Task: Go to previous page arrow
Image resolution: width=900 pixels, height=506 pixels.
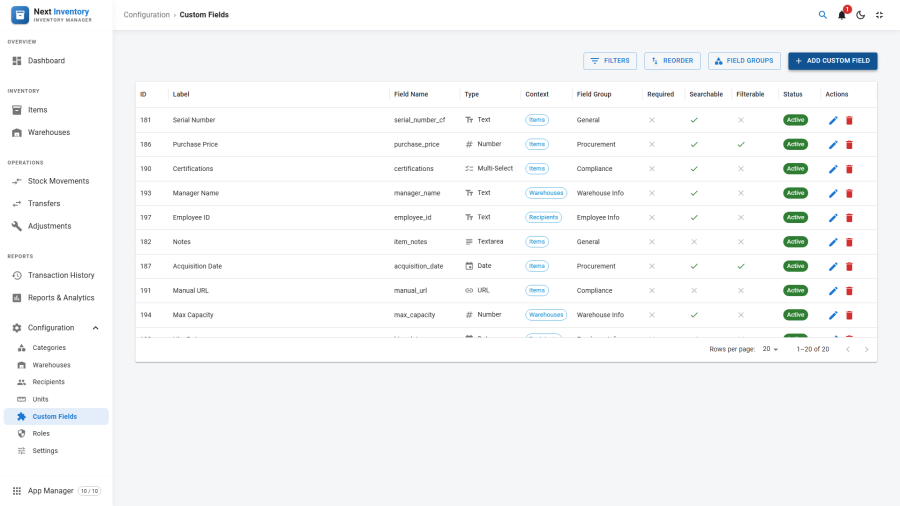Action: coord(848,349)
